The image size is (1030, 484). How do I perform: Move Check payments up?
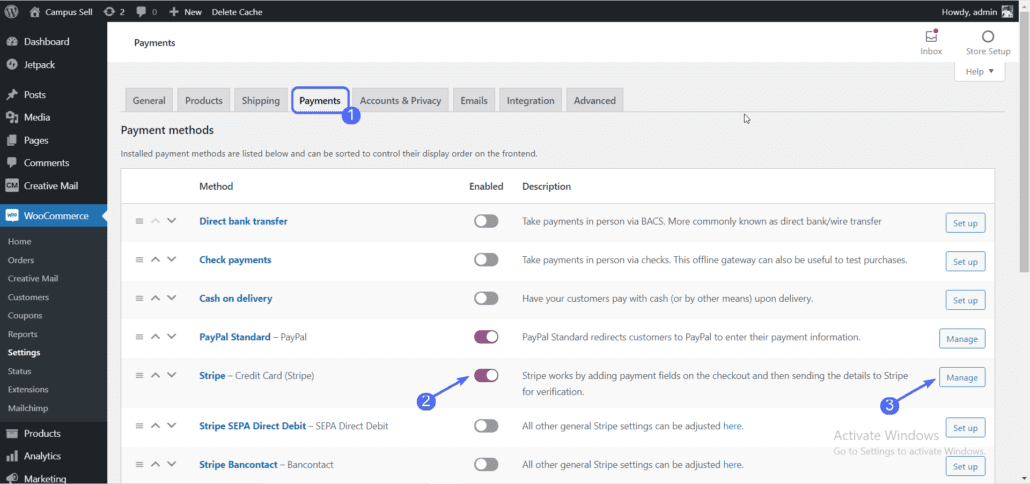point(156,259)
